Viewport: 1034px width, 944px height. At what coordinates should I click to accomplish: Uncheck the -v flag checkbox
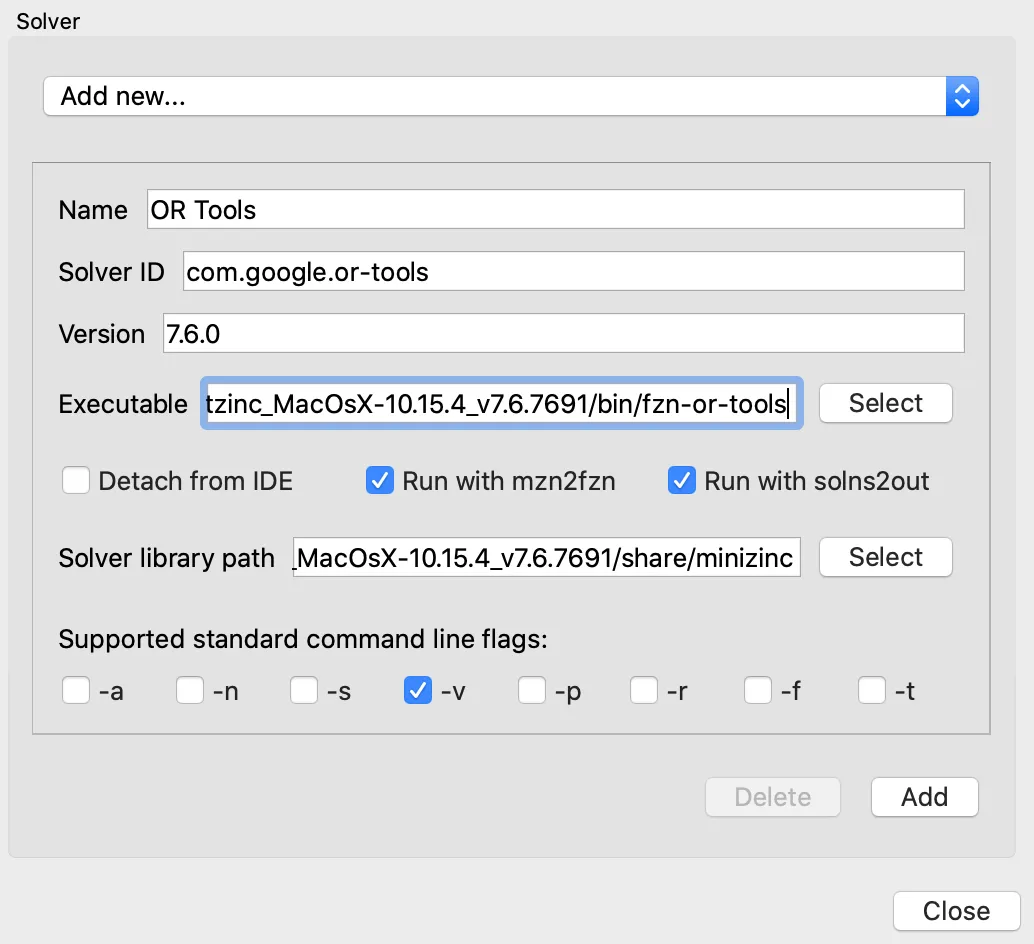(417, 690)
